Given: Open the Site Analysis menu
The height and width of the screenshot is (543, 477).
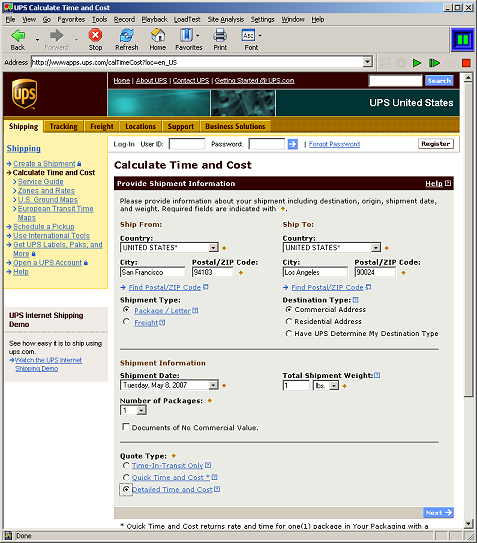Looking at the screenshot, I should pos(226,19).
